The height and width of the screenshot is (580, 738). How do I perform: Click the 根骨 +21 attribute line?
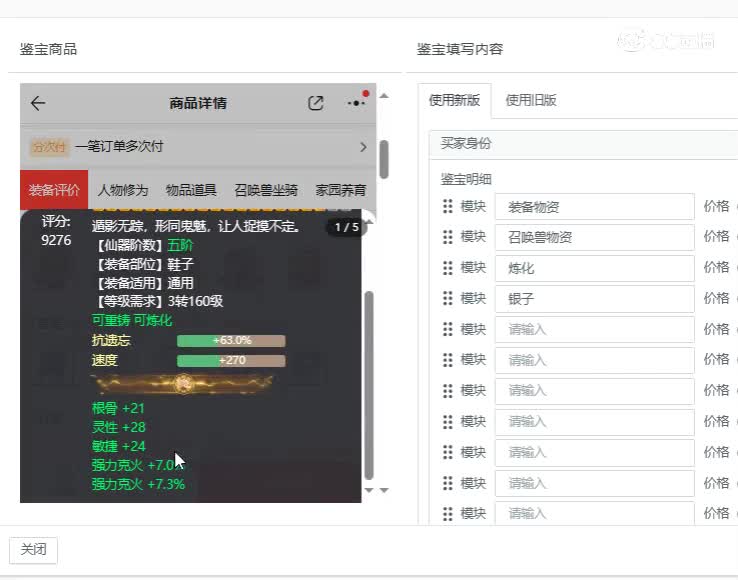[118, 408]
